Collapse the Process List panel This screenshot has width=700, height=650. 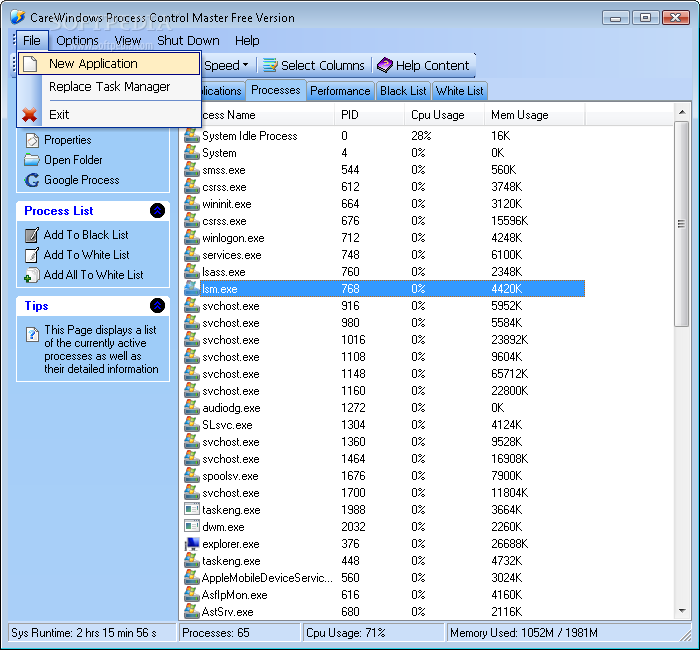[157, 210]
